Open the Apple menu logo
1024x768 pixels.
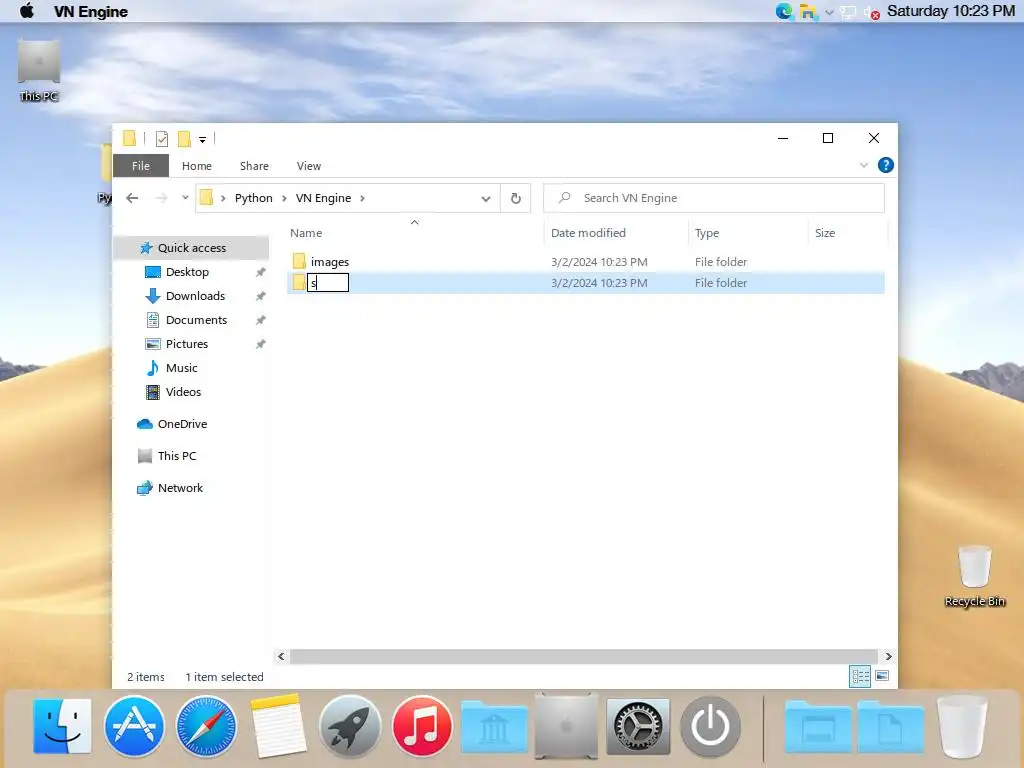click(27, 11)
